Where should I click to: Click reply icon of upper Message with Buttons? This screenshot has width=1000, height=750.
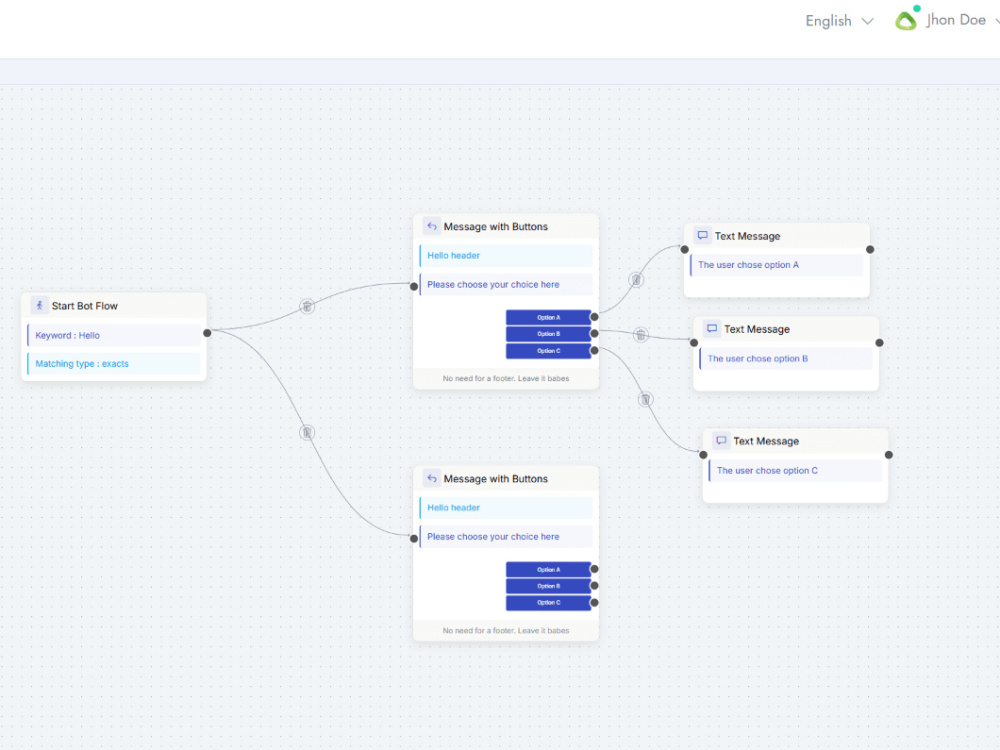tap(432, 226)
